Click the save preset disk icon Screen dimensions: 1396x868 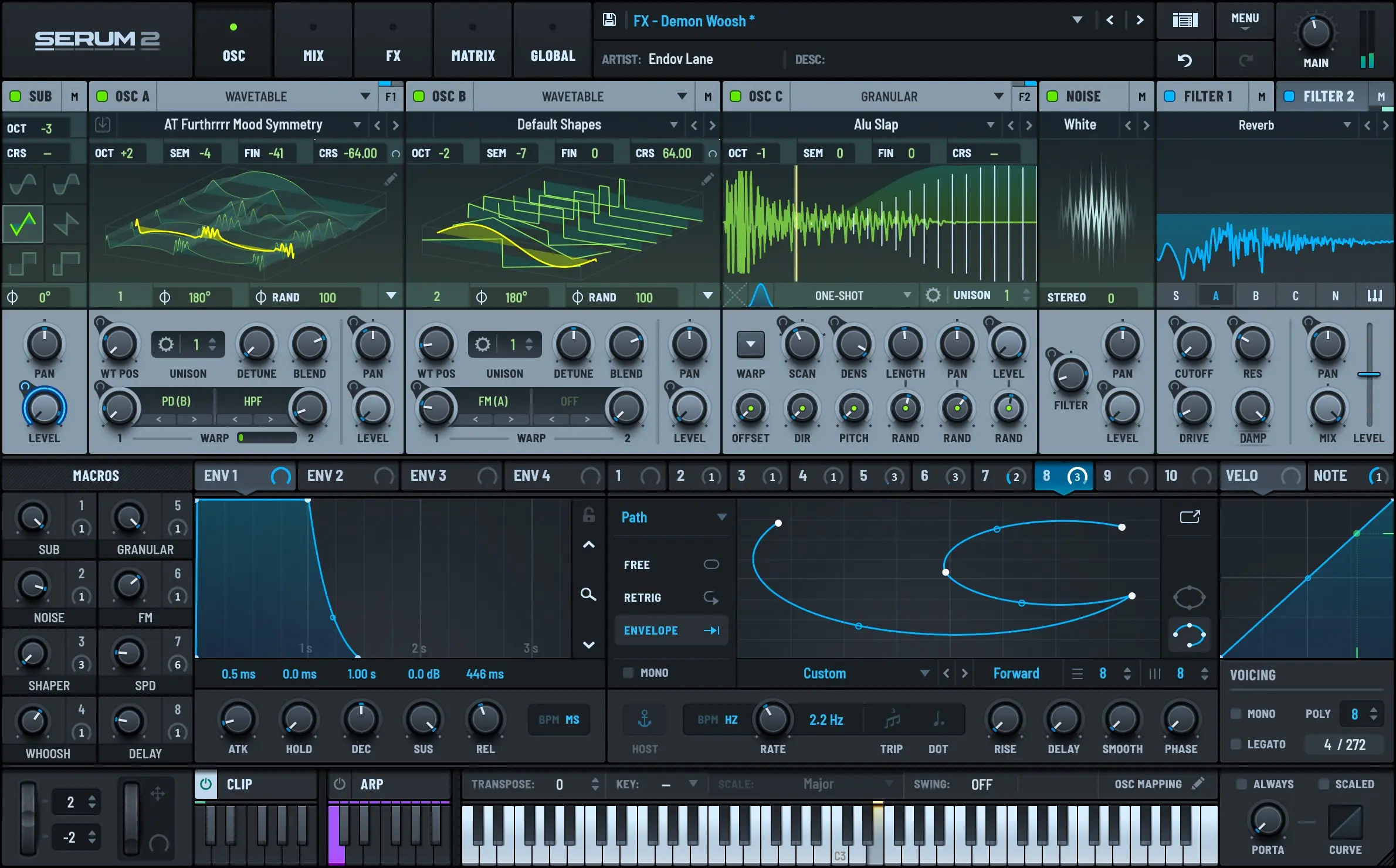pyautogui.click(x=609, y=19)
